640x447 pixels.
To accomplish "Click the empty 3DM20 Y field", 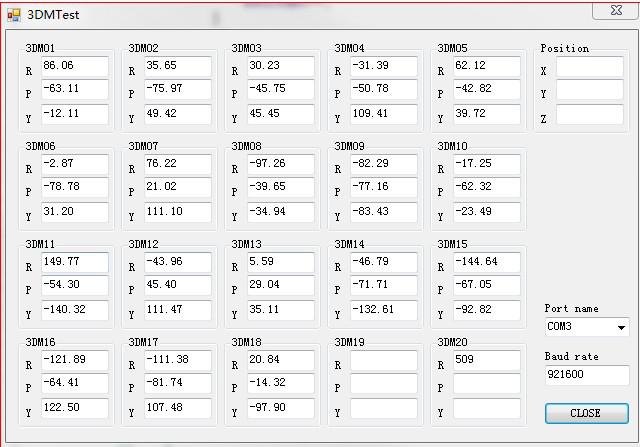I will 487,408.
